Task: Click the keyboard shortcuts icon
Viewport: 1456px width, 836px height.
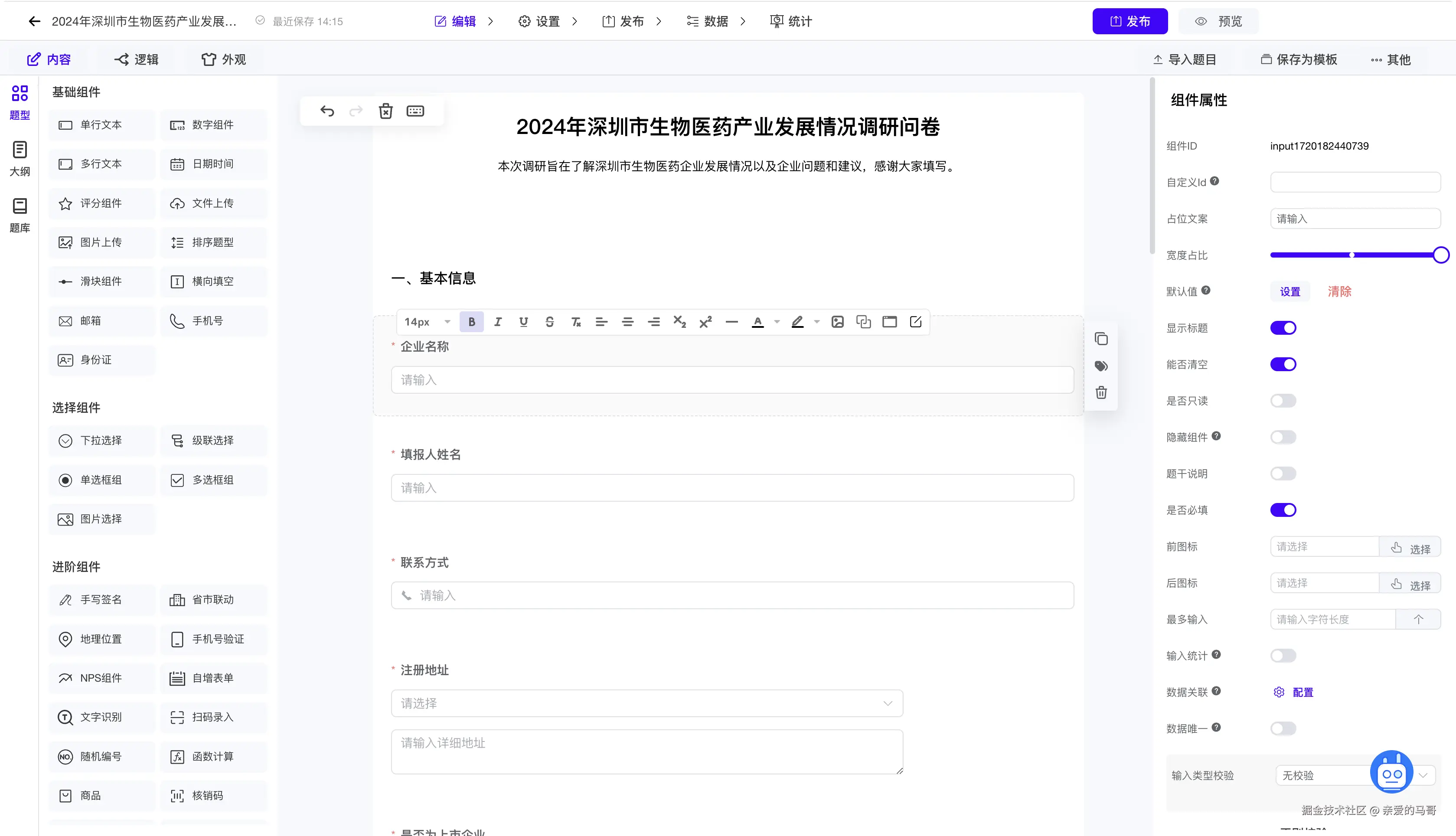Action: tap(415, 111)
